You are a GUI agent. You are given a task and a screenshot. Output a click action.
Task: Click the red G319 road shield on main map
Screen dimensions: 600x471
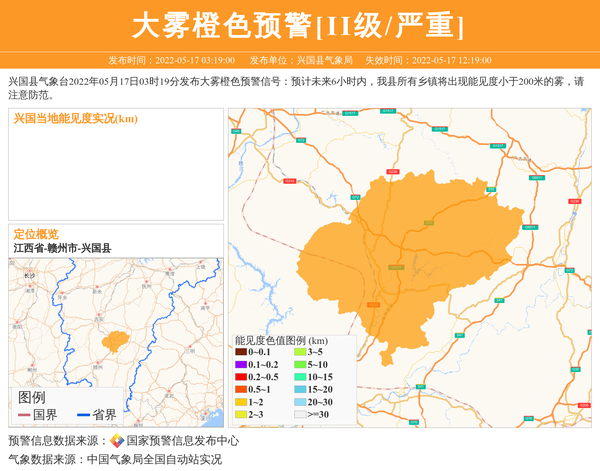coord(290,181)
